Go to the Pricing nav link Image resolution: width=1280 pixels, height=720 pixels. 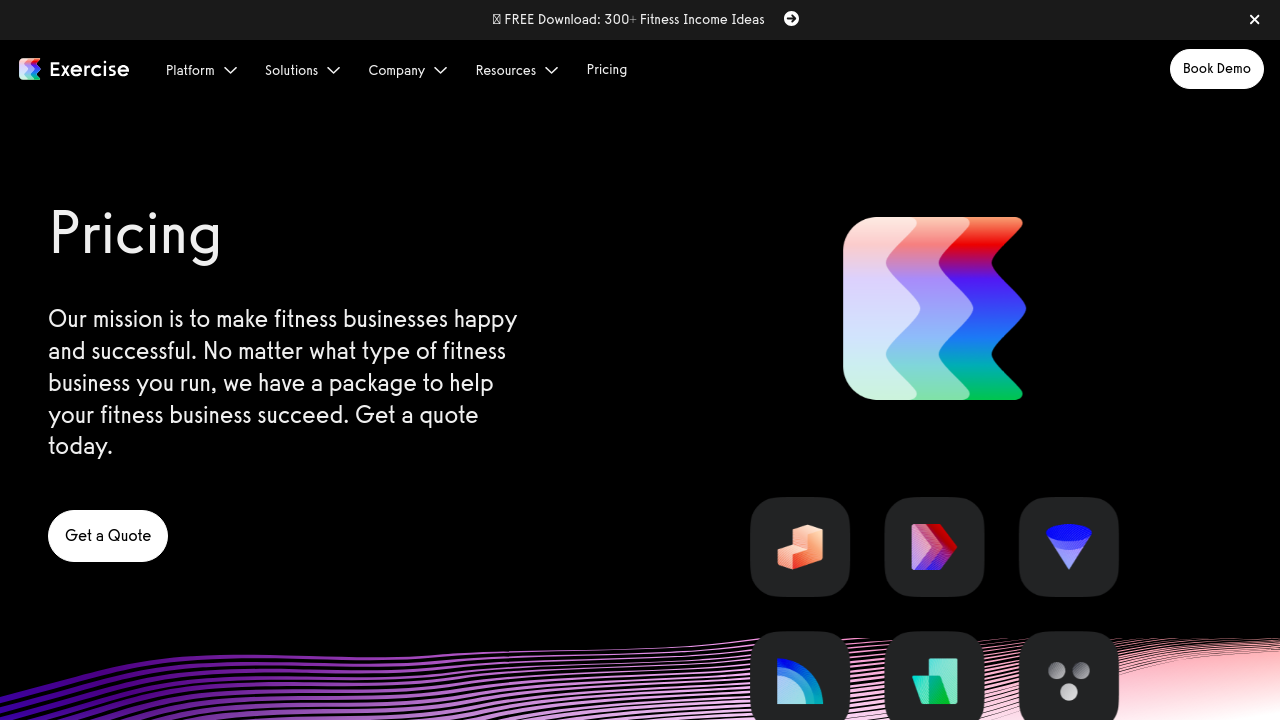(607, 69)
